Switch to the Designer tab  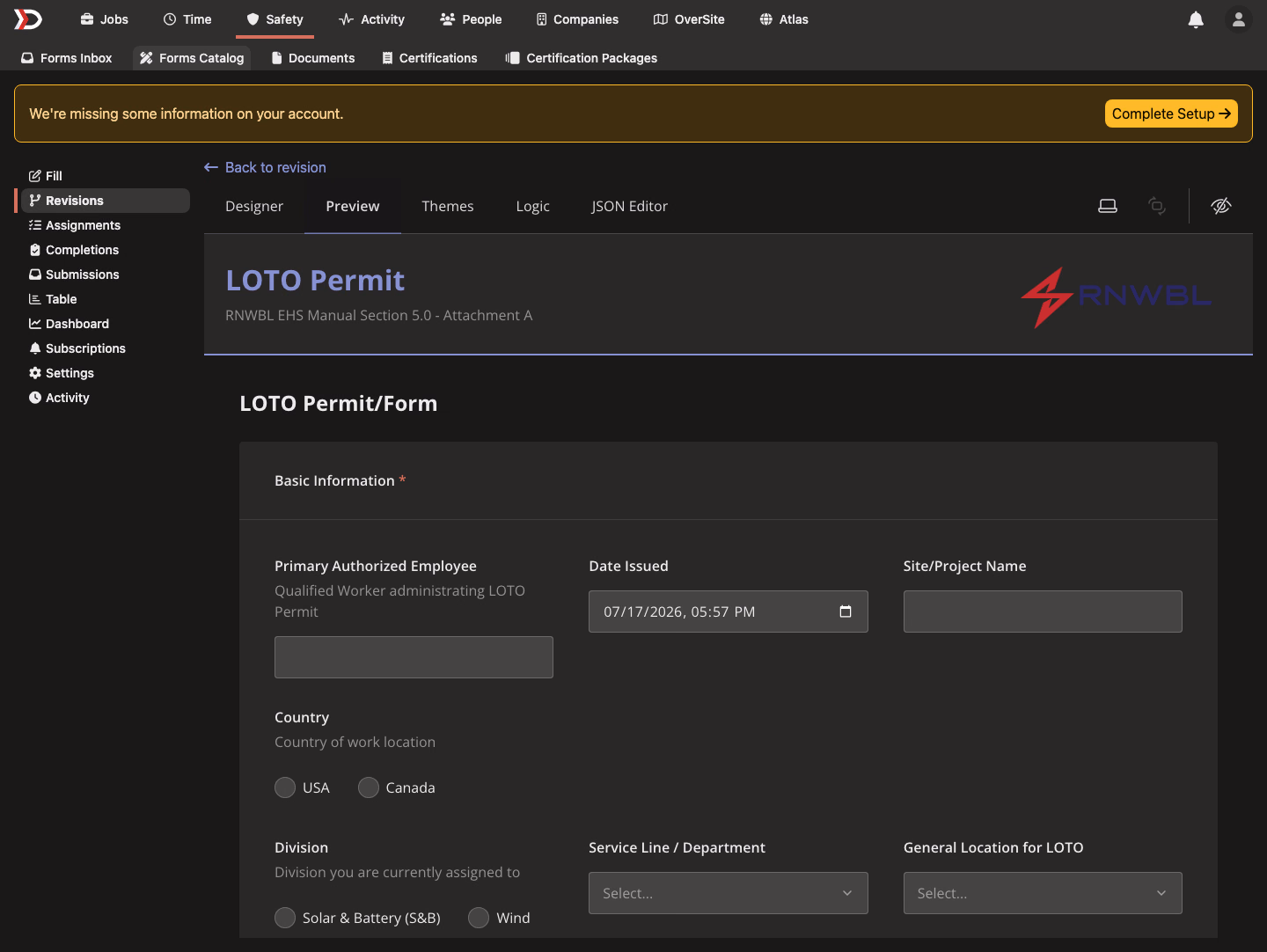click(254, 206)
